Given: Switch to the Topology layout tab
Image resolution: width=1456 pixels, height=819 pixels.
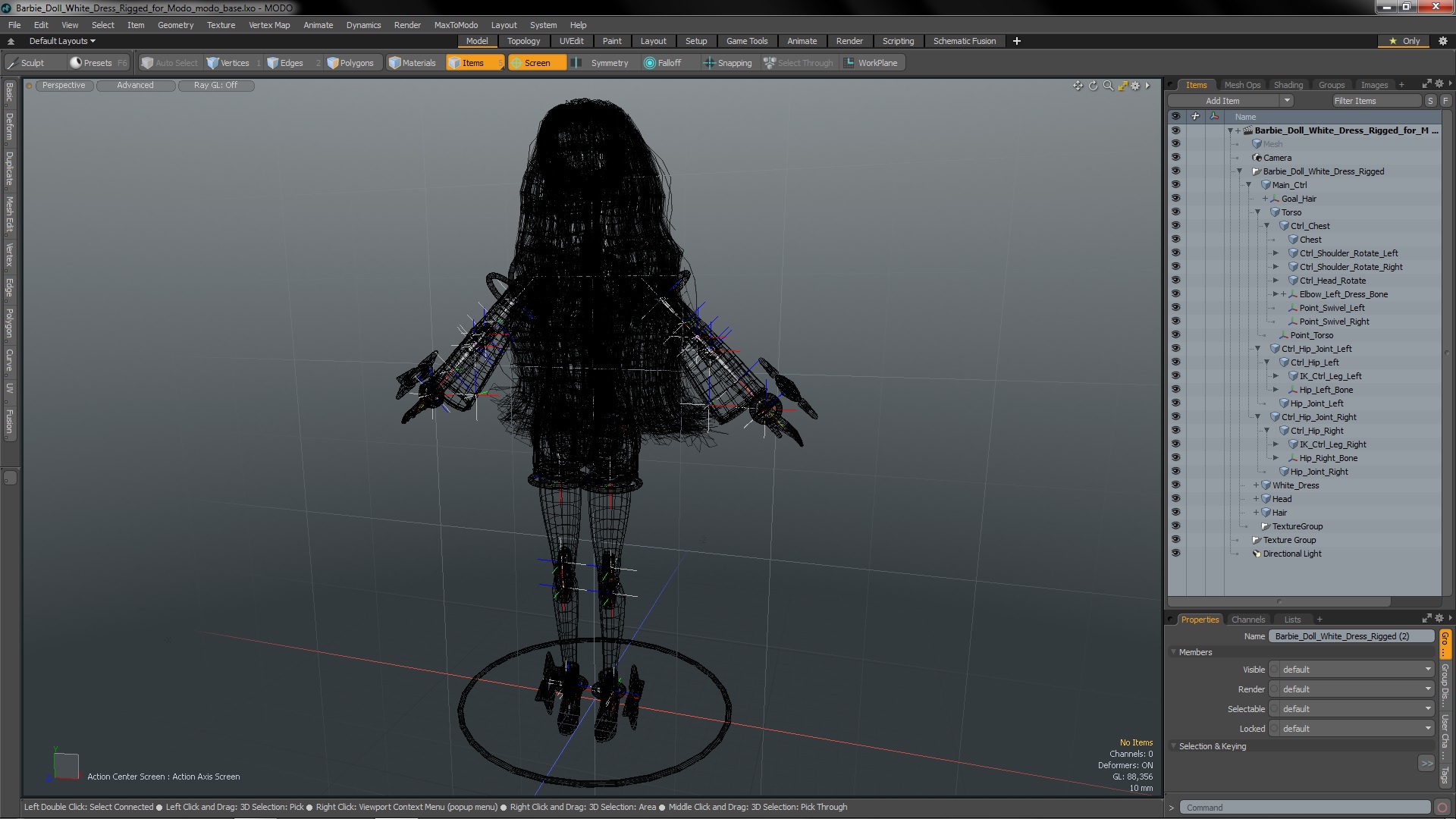Looking at the screenshot, I should [x=523, y=41].
